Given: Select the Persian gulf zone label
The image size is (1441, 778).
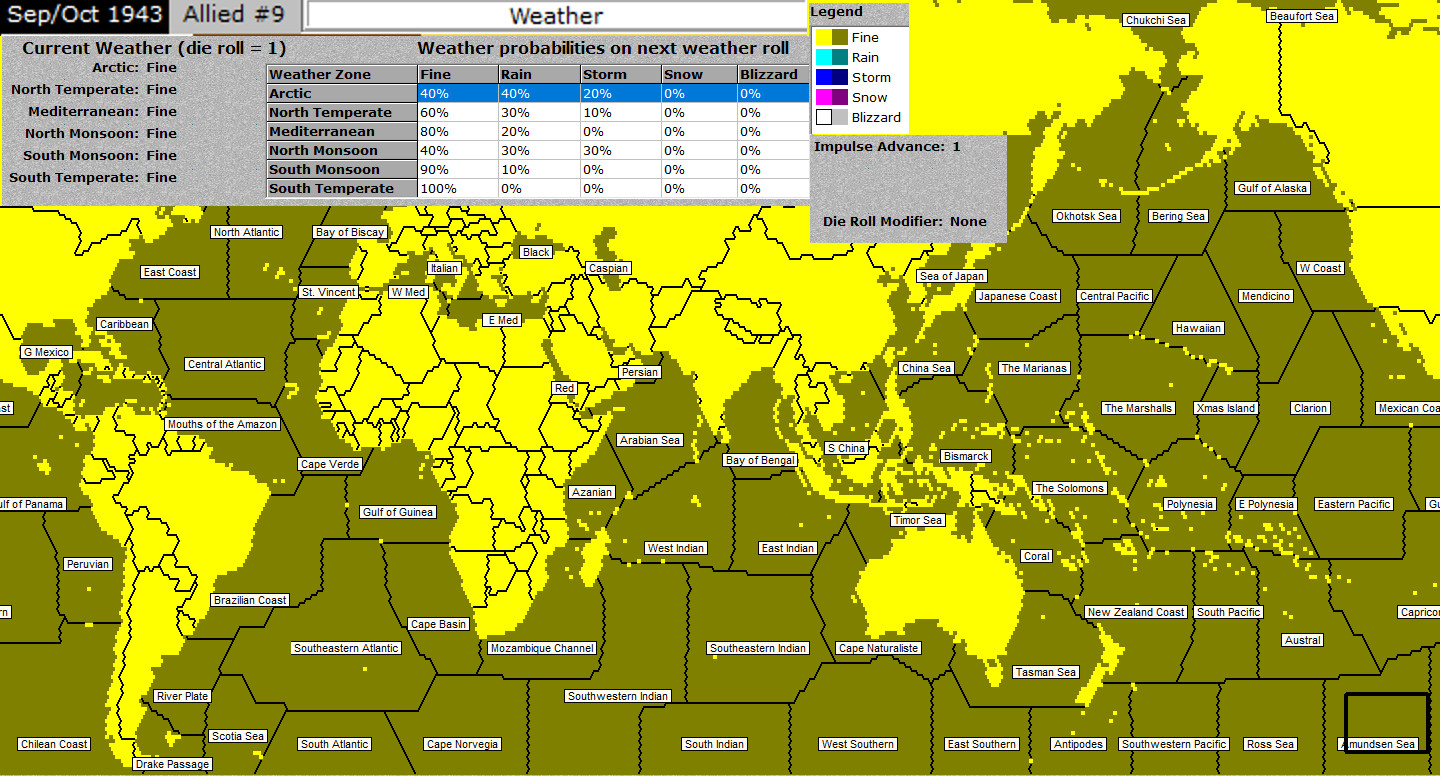Looking at the screenshot, I should pos(640,372).
